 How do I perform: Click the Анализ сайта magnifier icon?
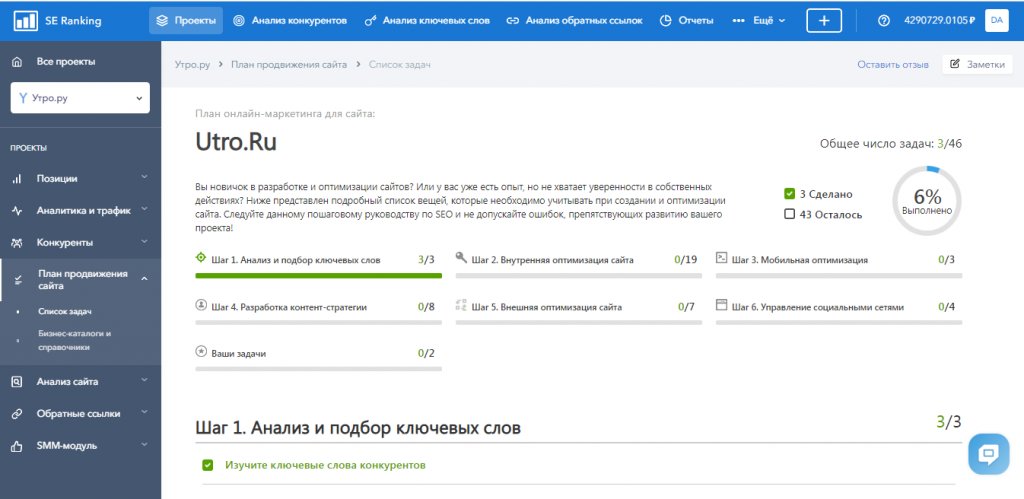17,381
